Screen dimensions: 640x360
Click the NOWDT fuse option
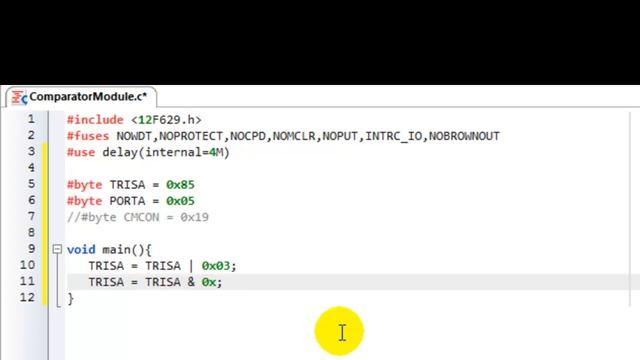(134, 136)
